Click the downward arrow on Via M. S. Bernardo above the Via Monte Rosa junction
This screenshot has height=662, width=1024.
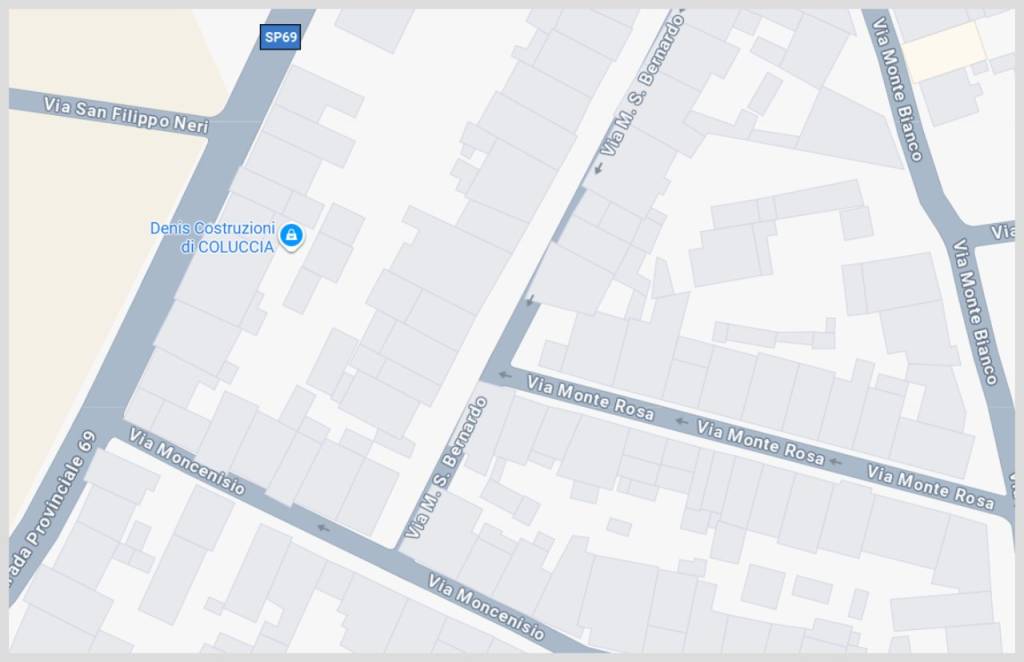point(530,301)
